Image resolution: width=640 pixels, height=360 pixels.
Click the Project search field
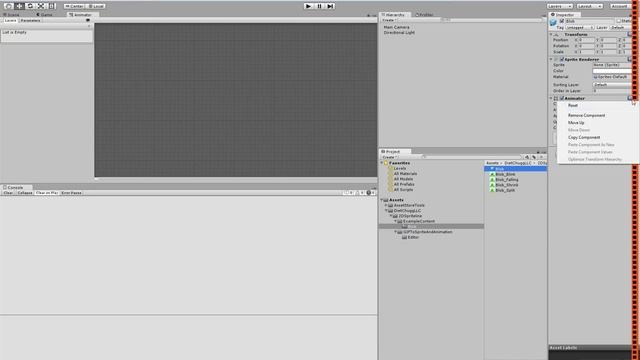pos(471,157)
